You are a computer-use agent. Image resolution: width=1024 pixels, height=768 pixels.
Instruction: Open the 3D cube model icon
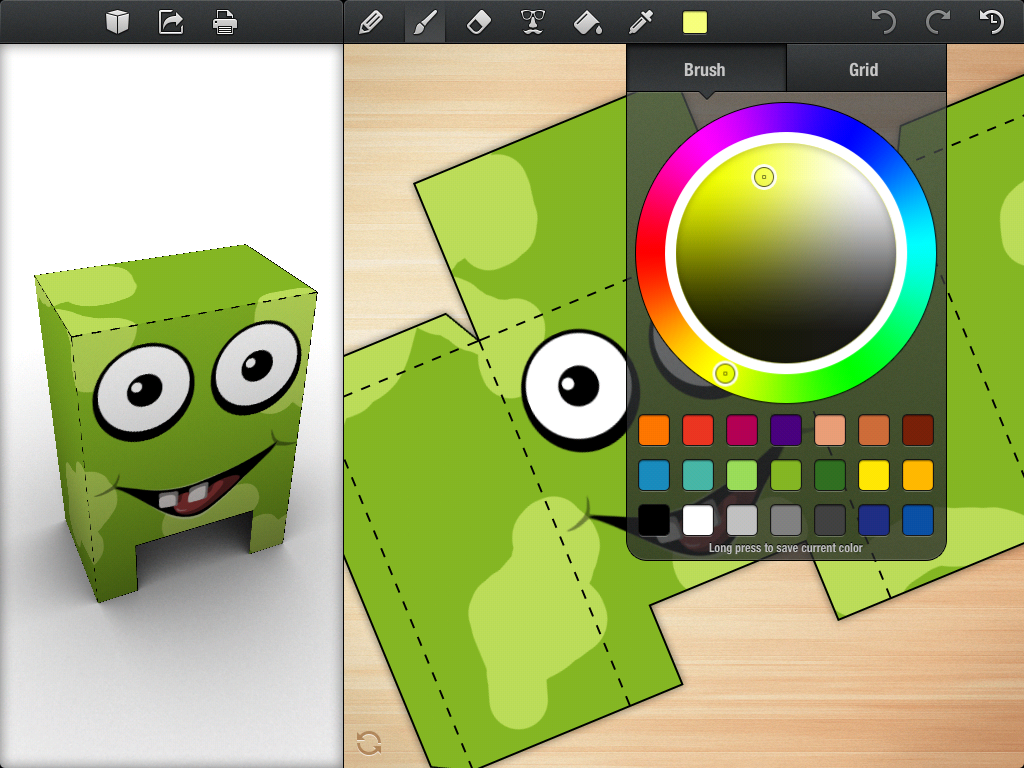[118, 22]
